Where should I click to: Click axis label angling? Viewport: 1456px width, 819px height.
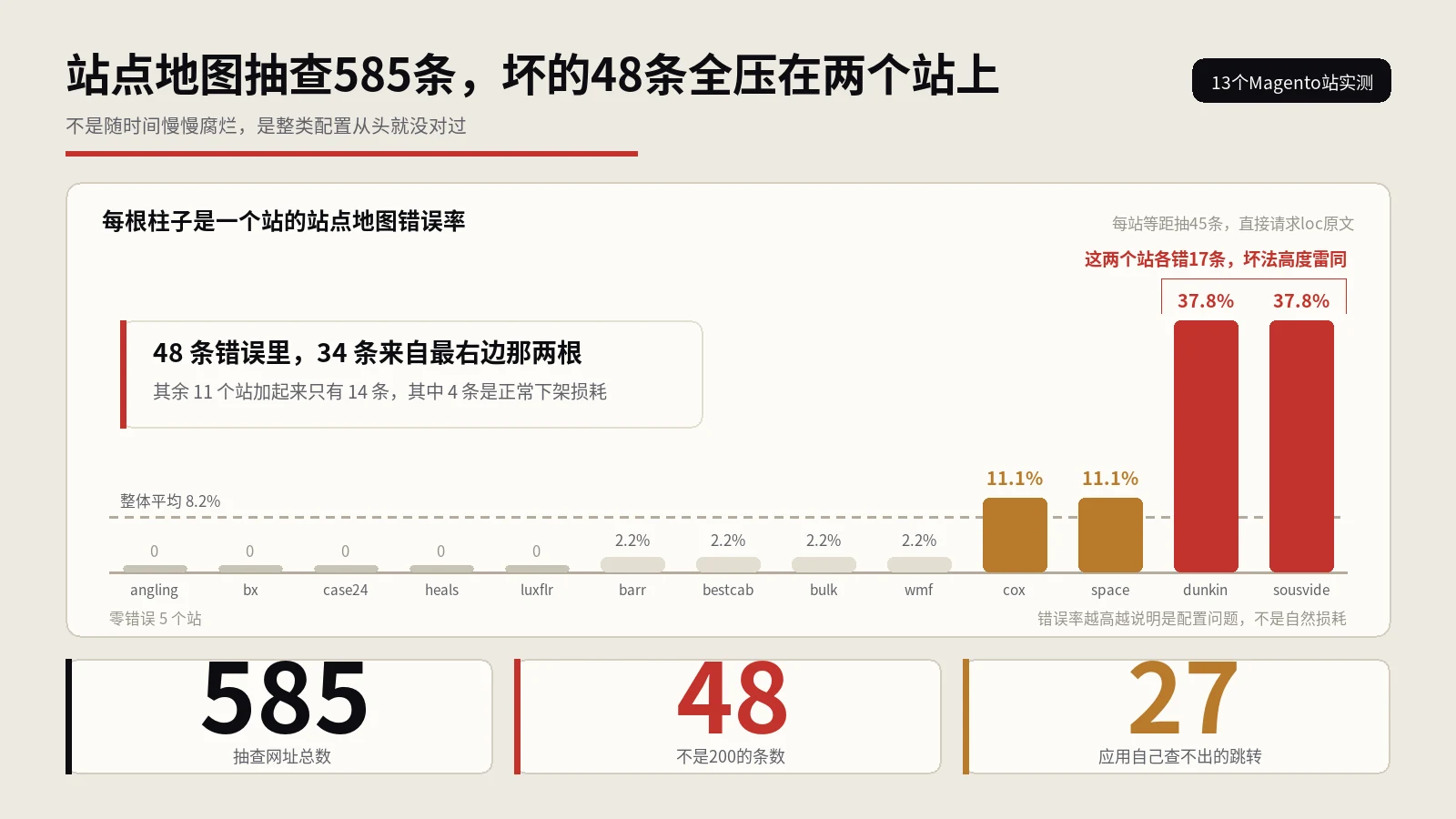pos(154,591)
